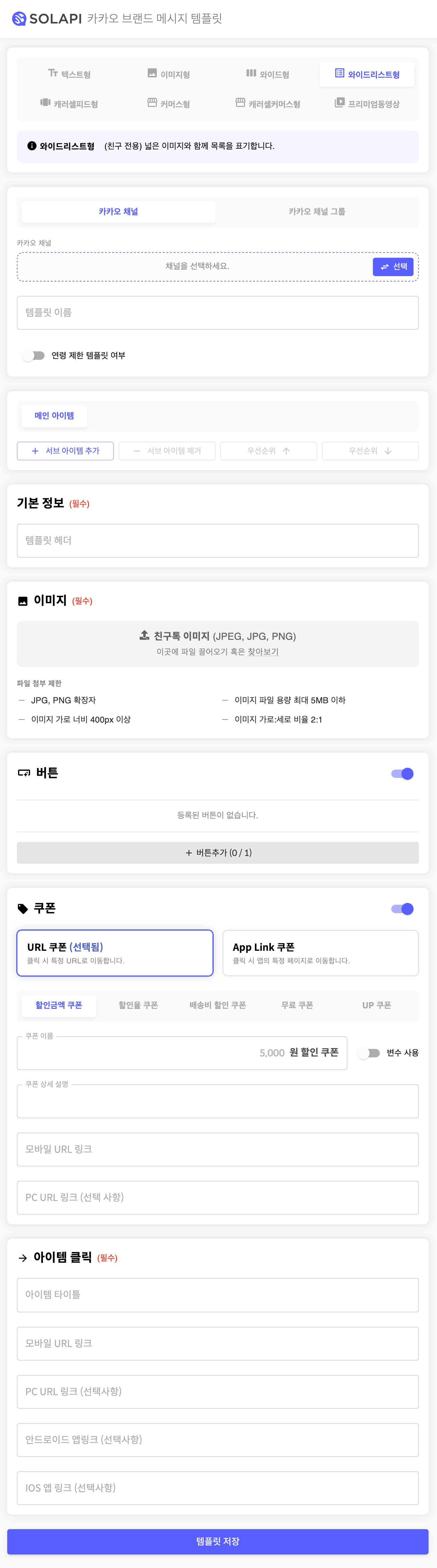The width and height of the screenshot is (437, 1568).
Task: Select the App Link 쿠폰 option
Action: coord(321,953)
